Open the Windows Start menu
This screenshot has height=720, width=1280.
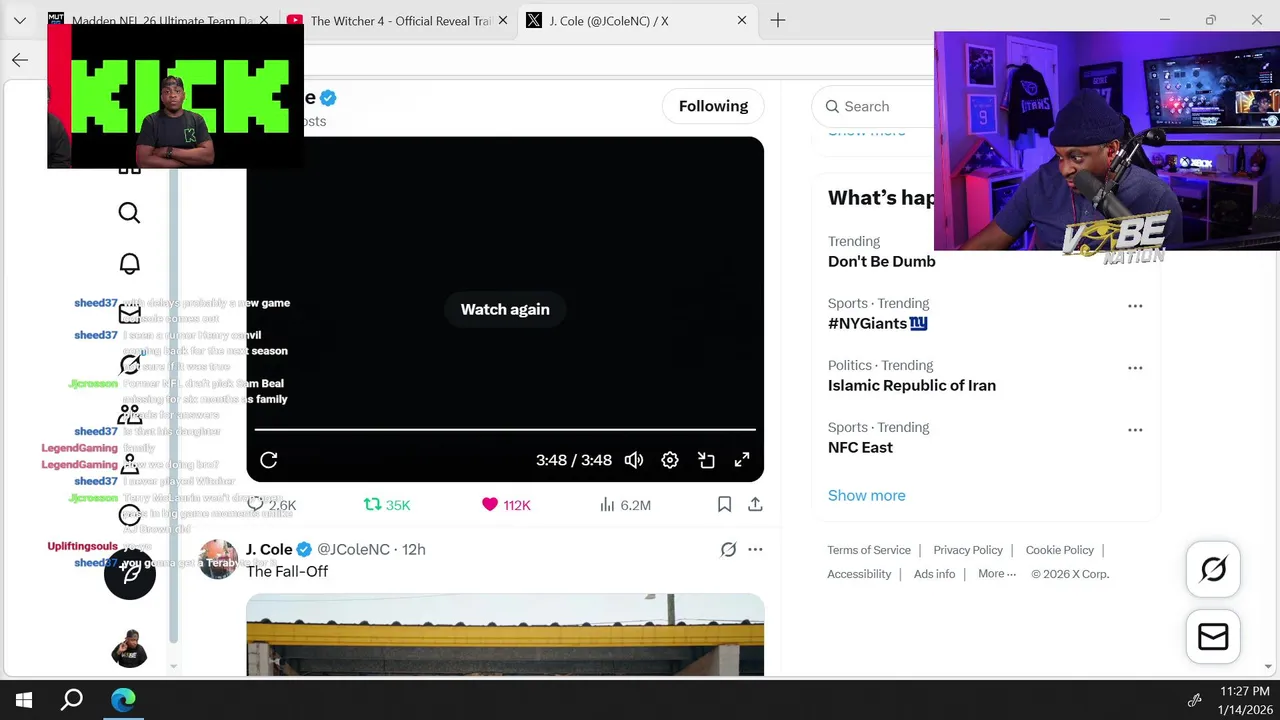[24, 700]
